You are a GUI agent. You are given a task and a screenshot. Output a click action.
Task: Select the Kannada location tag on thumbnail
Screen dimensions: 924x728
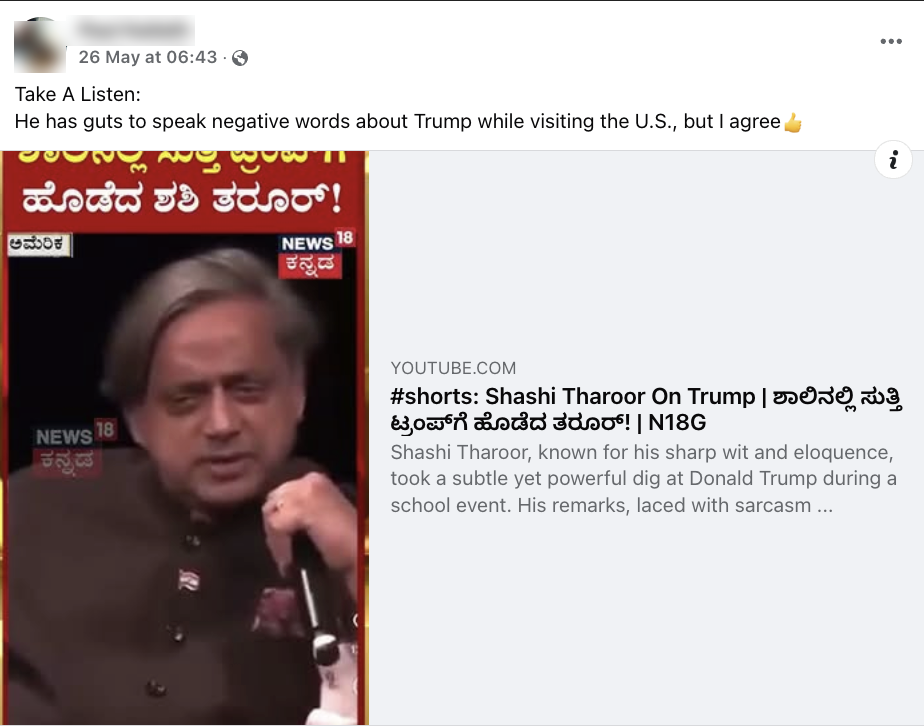click(x=39, y=245)
